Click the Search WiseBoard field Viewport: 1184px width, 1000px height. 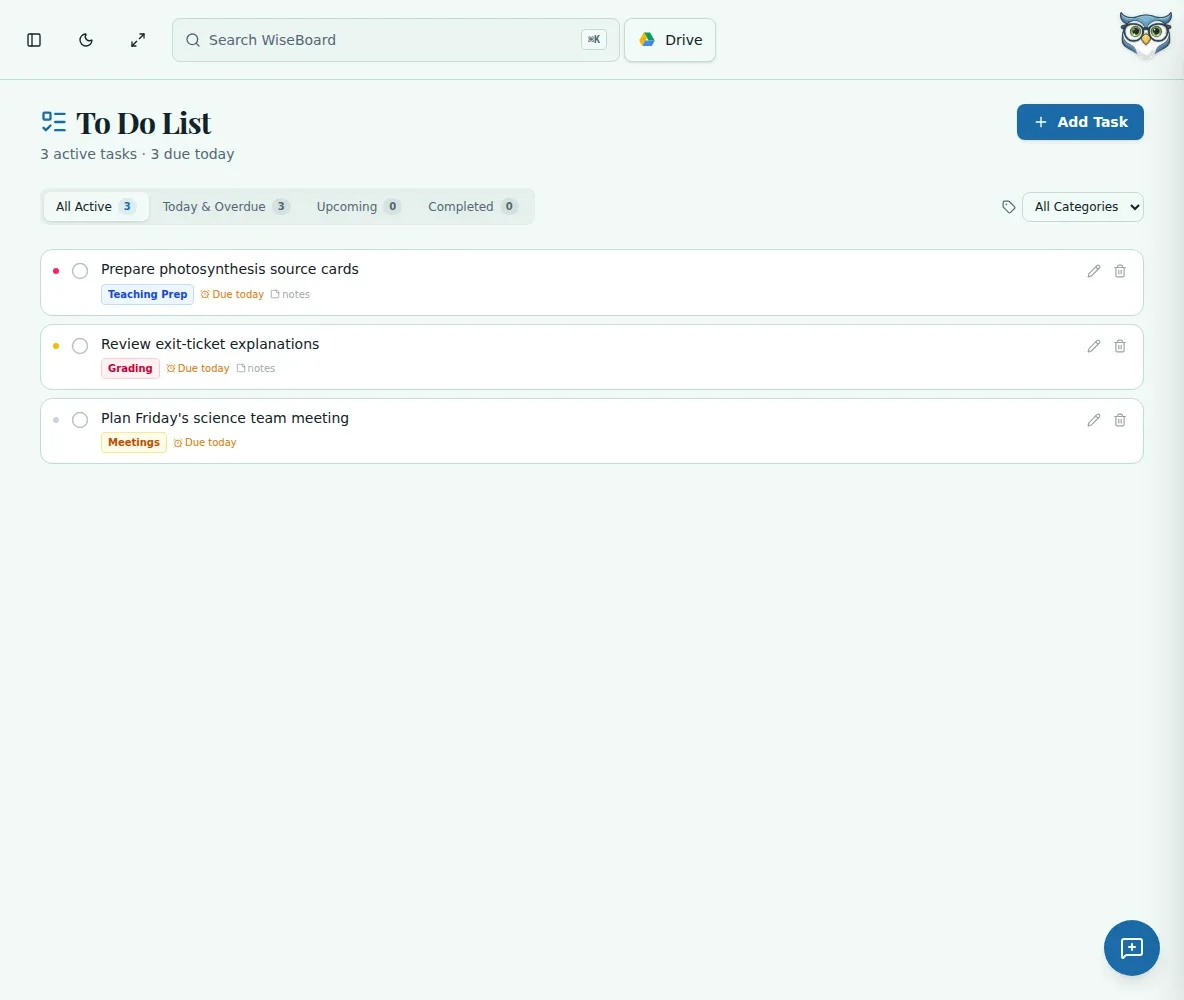tap(396, 40)
